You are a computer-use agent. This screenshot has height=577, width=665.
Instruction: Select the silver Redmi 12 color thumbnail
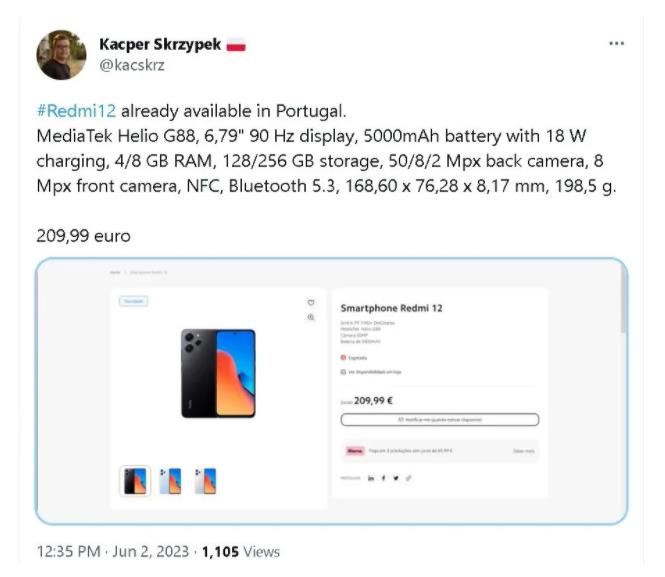(205, 481)
